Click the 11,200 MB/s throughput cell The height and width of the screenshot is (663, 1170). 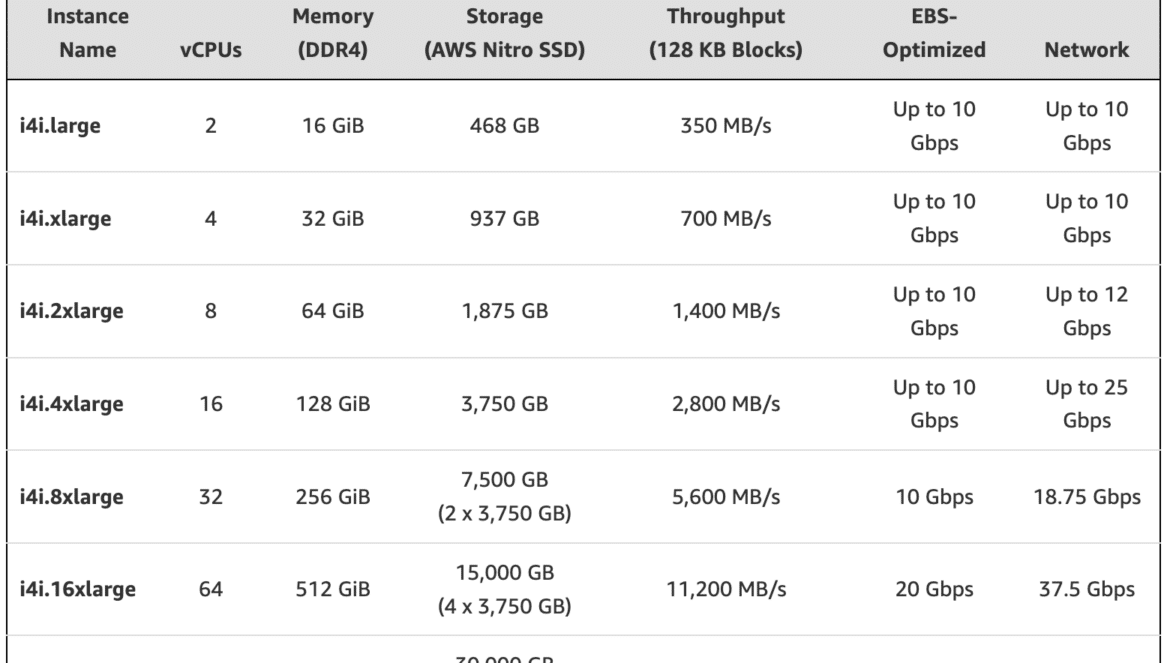coord(726,589)
